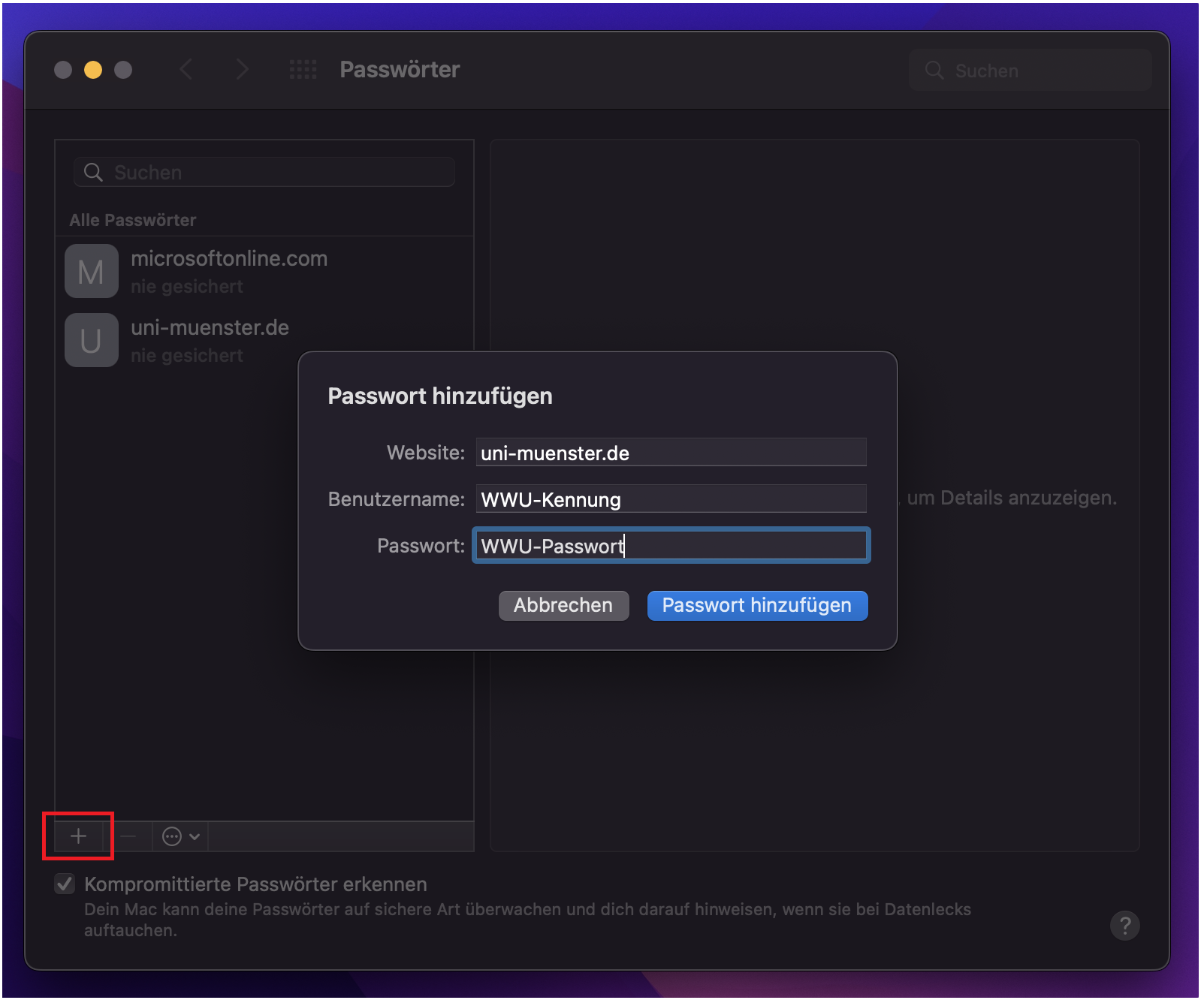
Task: Select the Website input showing uni-muenster.de
Action: pos(671,452)
